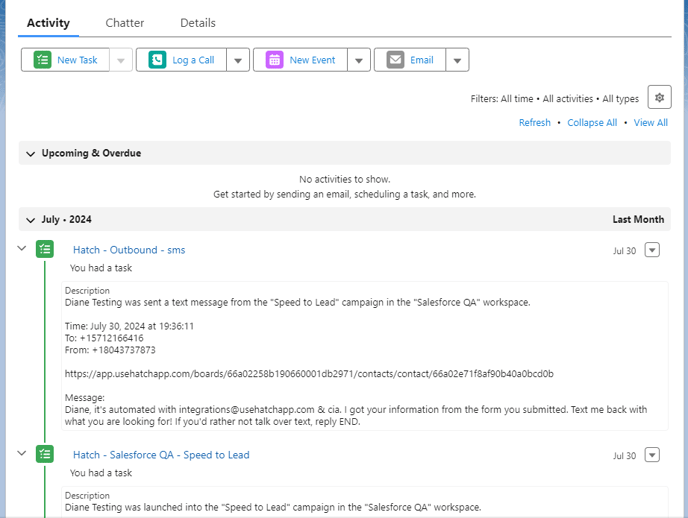Open dropdown arrow next to New Task

point(121,61)
